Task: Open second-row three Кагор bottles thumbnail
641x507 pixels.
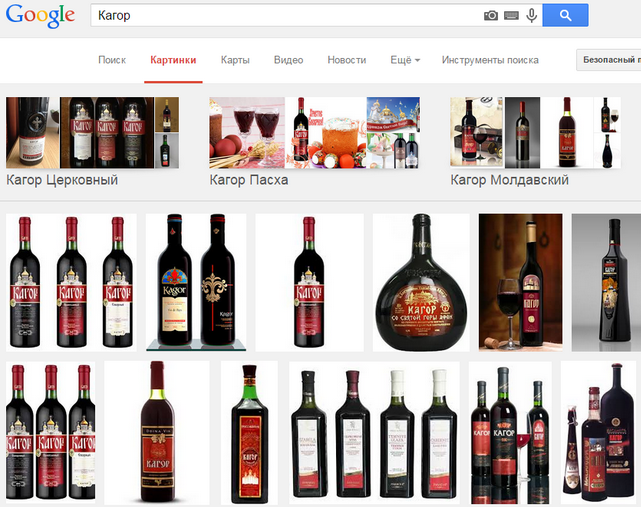Action: coord(51,433)
